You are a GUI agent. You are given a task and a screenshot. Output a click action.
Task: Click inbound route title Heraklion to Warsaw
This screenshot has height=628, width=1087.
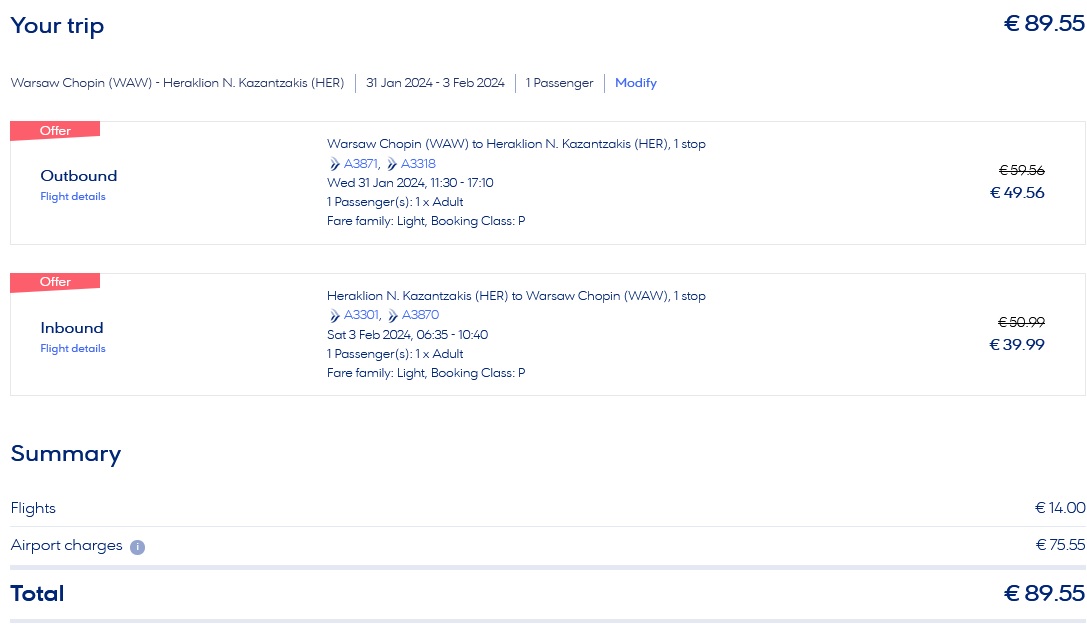(516, 296)
